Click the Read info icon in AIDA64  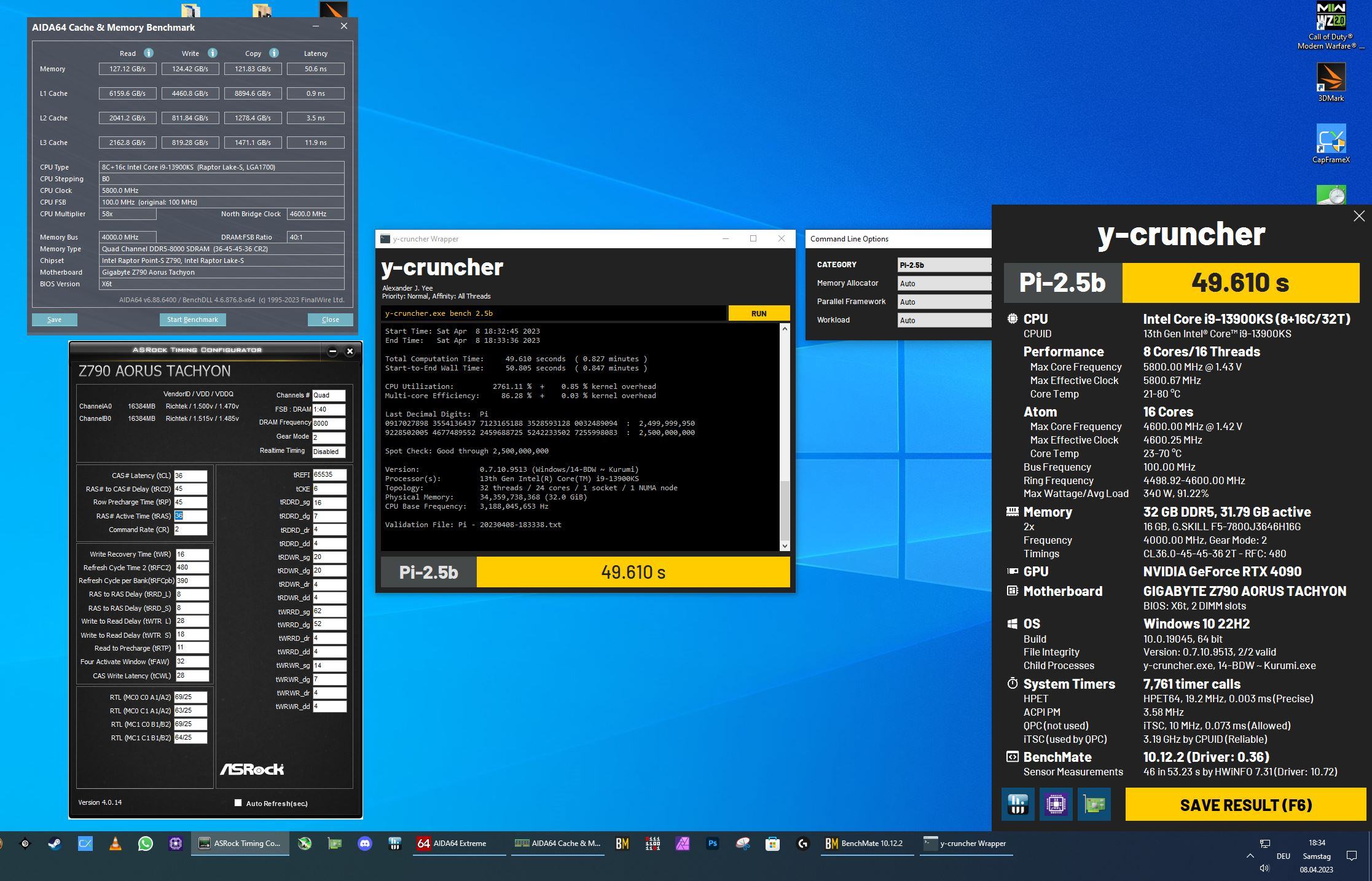(x=148, y=53)
